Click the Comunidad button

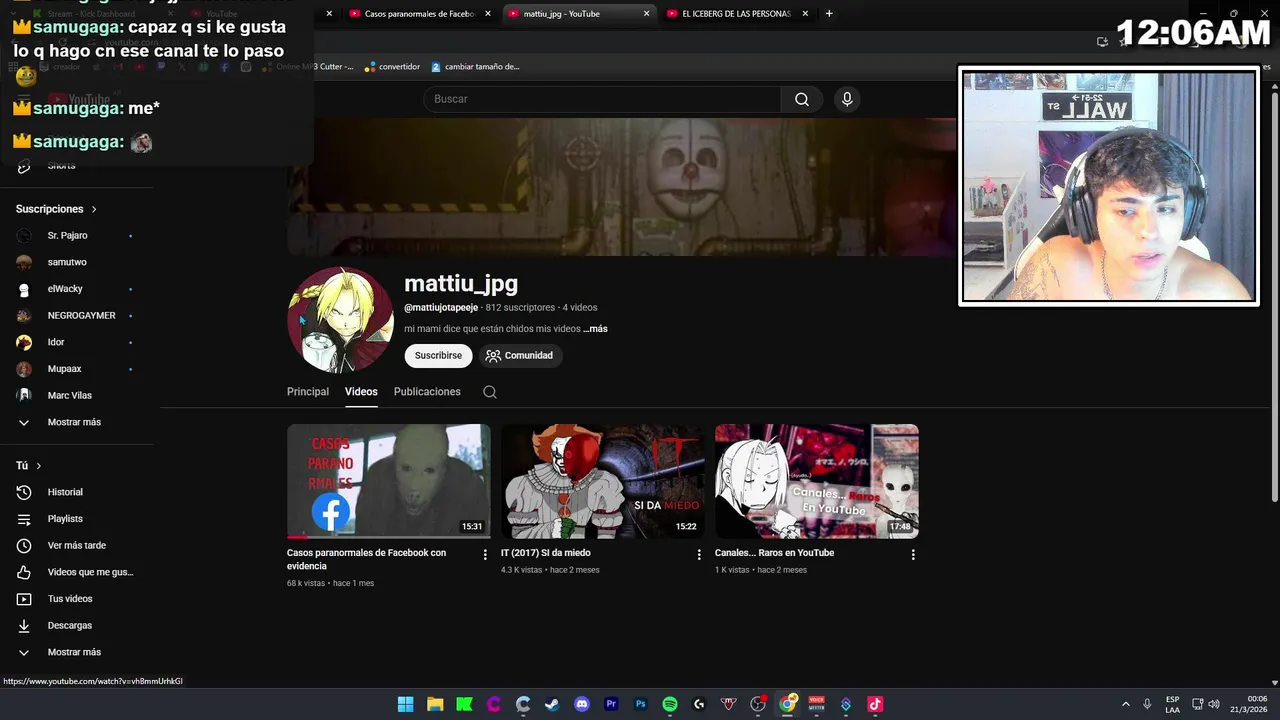(x=519, y=355)
